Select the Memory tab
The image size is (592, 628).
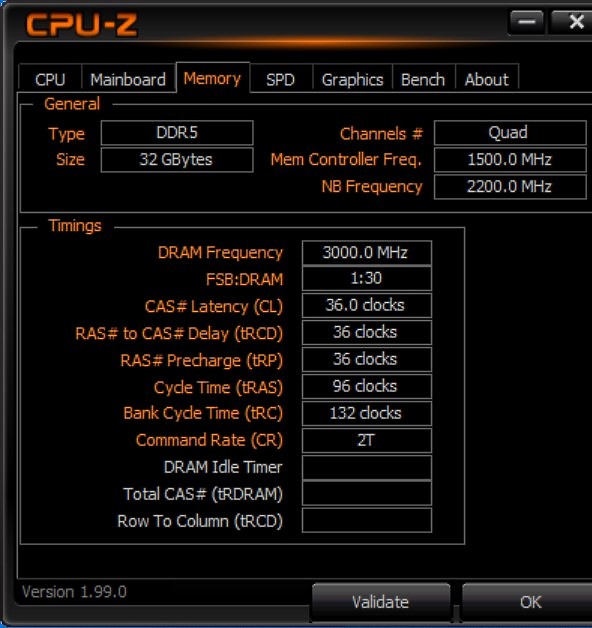click(213, 78)
